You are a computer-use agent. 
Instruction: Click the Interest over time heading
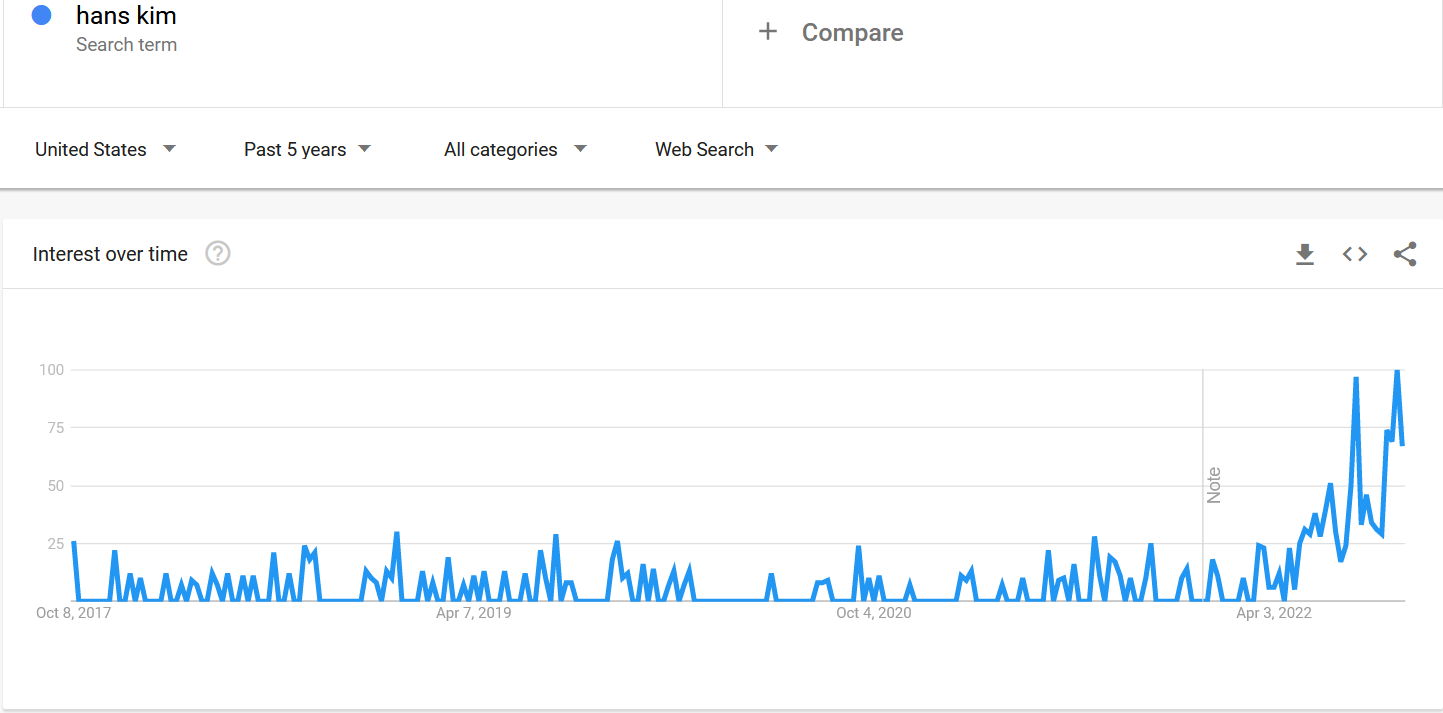(110, 254)
